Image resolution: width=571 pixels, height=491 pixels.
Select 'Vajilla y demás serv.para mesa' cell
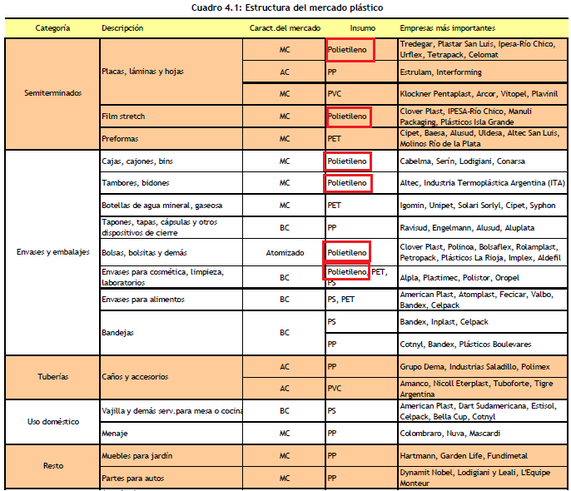(171, 411)
